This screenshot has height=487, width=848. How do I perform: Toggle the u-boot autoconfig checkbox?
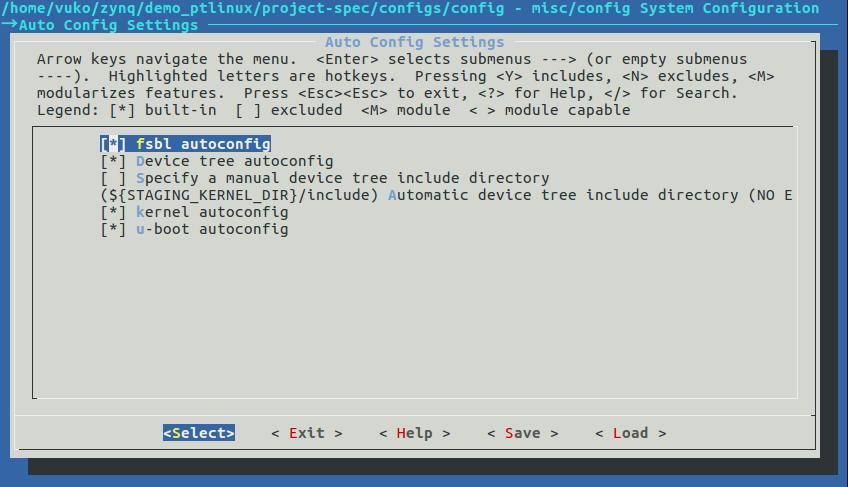113,229
